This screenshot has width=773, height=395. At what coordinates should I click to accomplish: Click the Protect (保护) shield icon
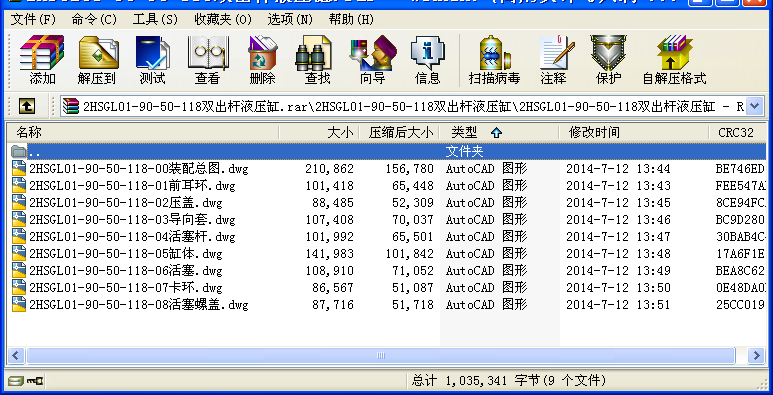click(608, 60)
